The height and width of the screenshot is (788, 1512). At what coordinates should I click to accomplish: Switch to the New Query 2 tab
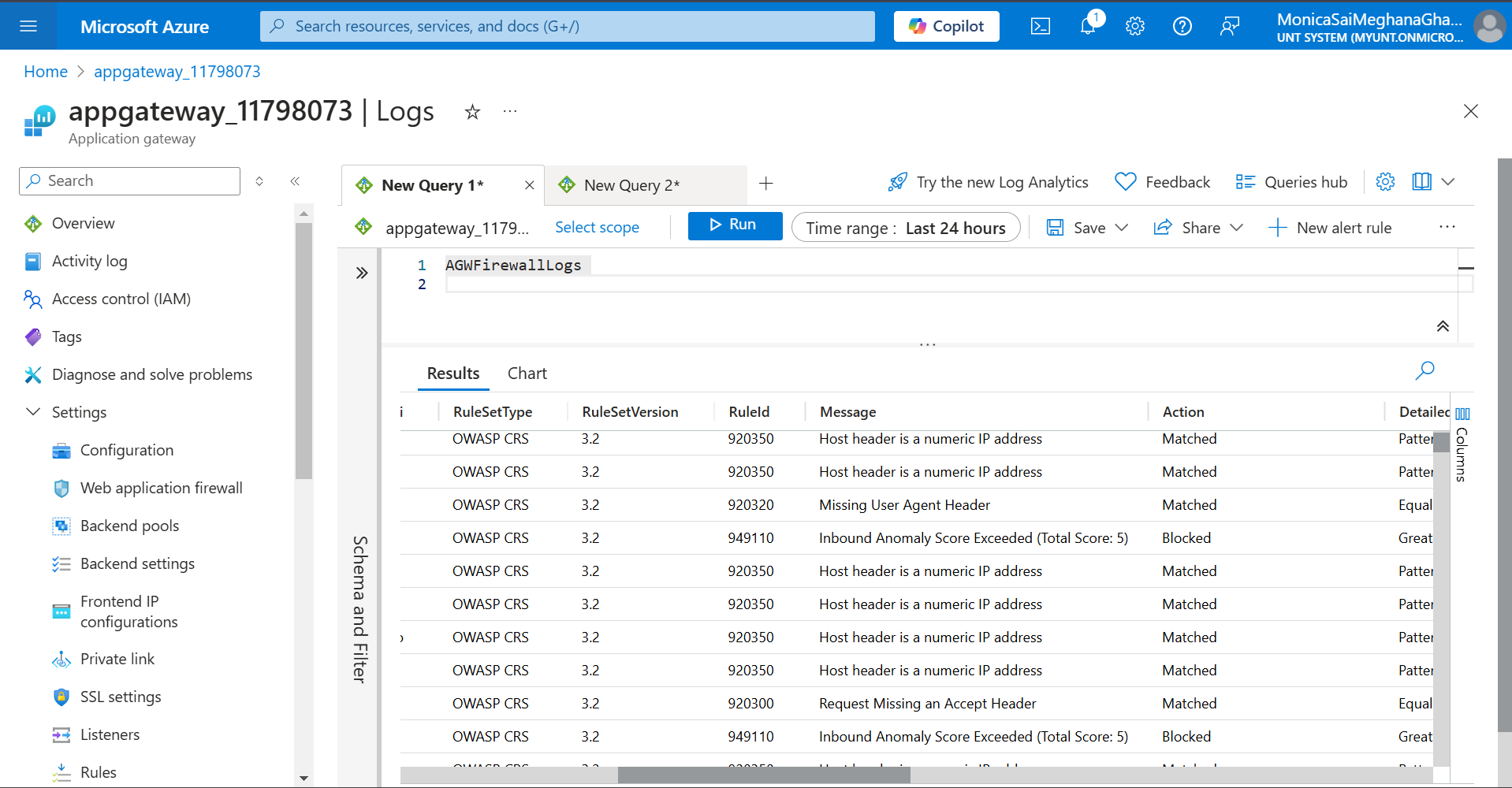[x=631, y=185]
